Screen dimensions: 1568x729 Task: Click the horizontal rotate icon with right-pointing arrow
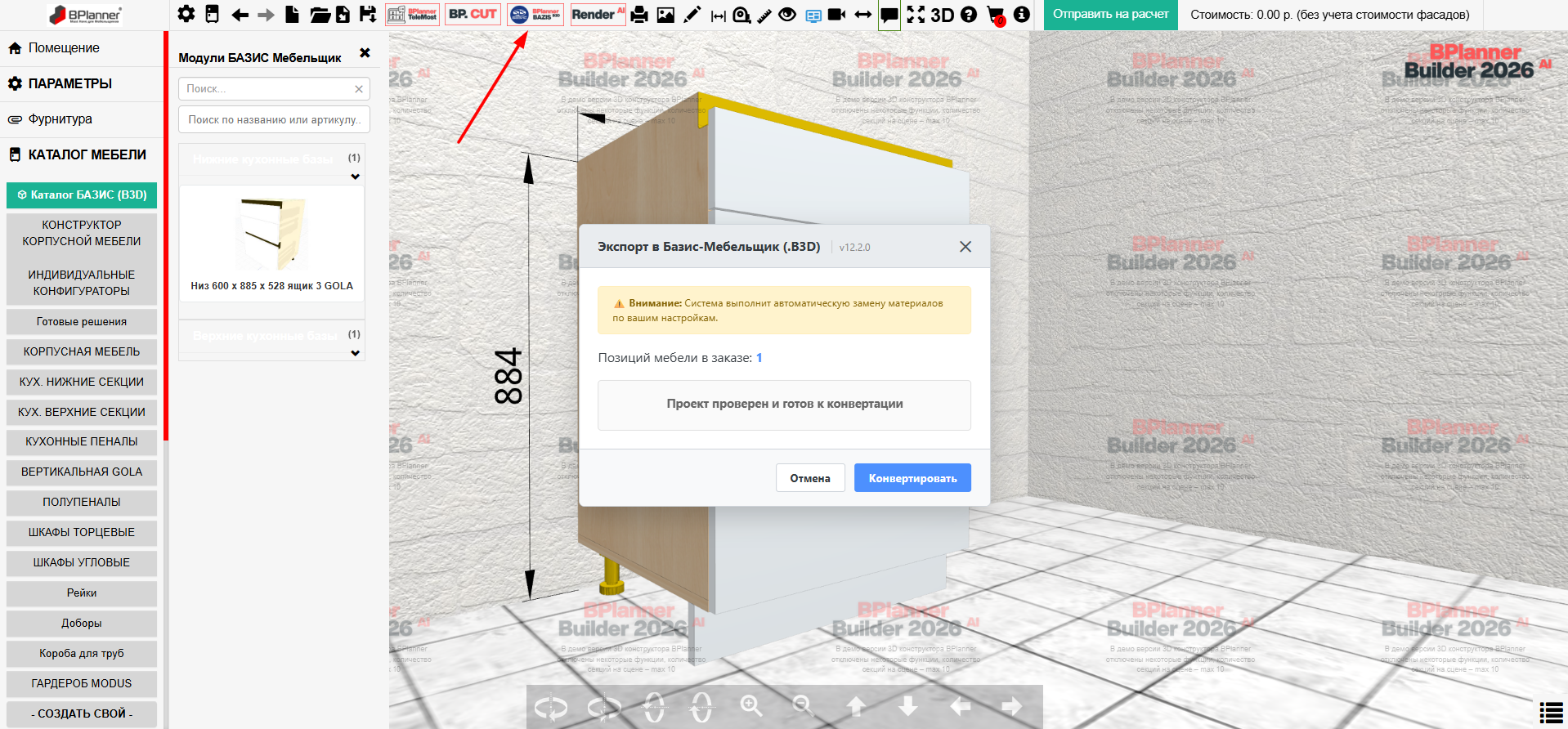pos(603,706)
